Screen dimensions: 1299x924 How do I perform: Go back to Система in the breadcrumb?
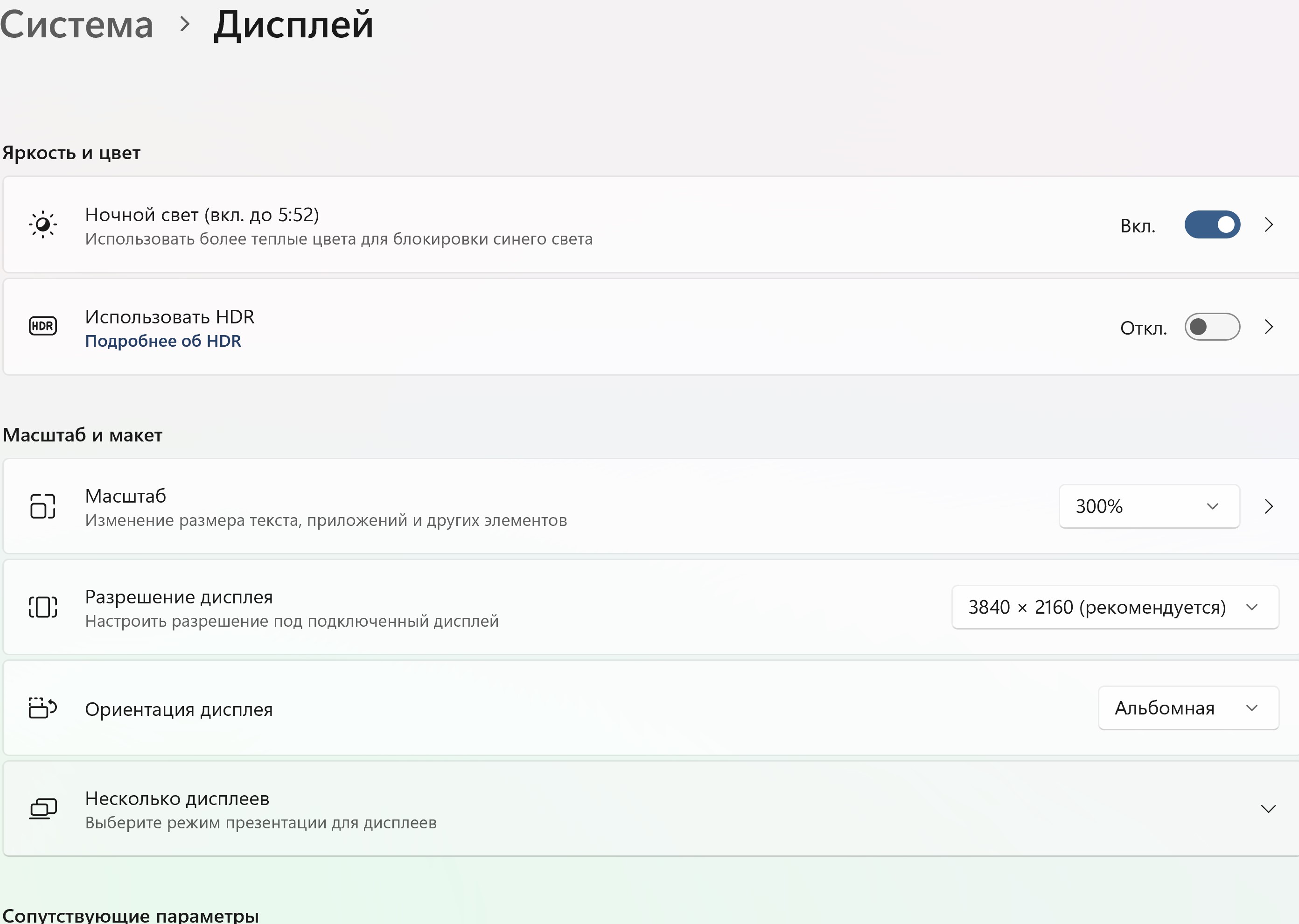point(77,24)
